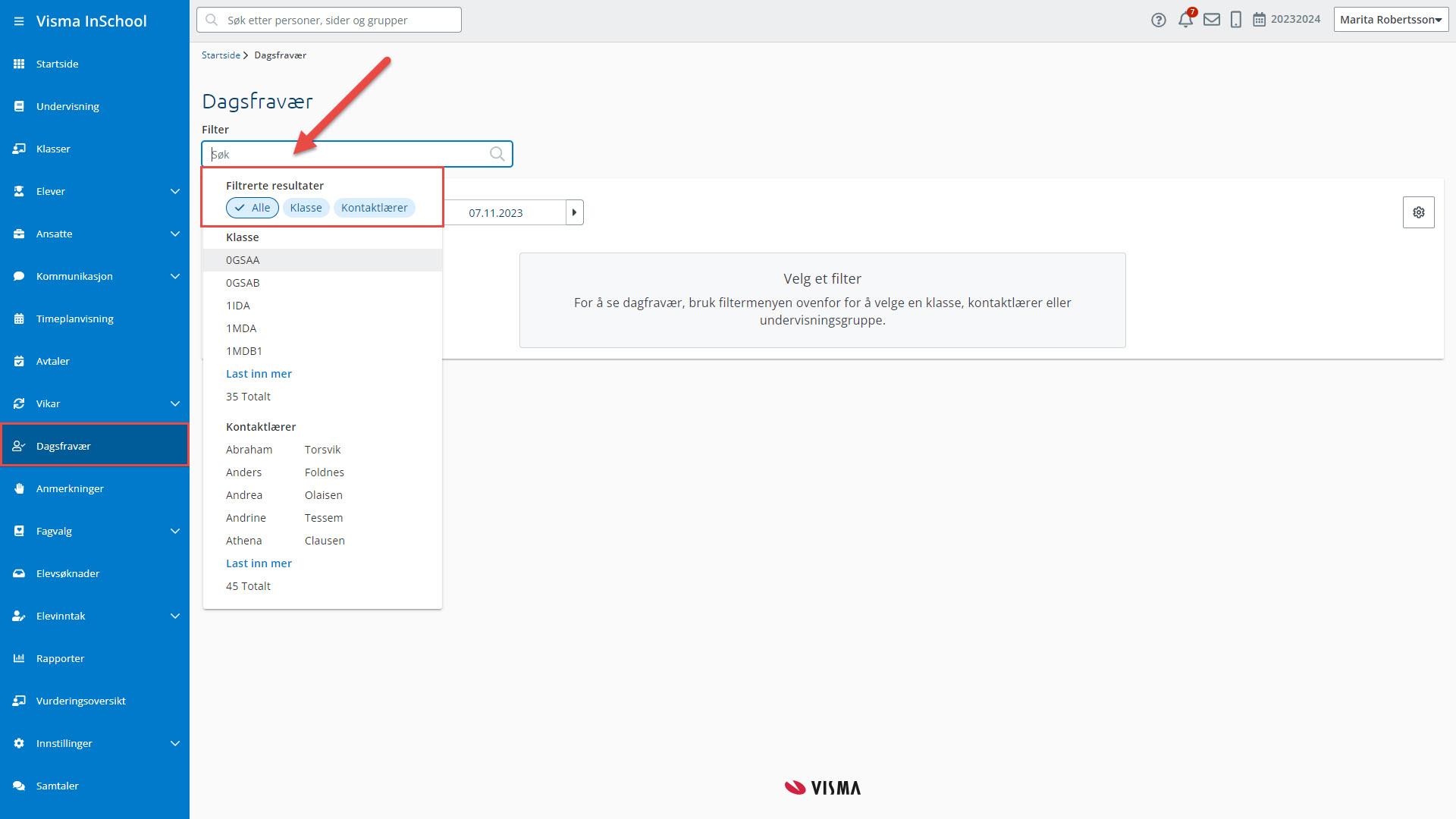Viewport: 1456px width, 819px height.
Task: Open Samtaler menu item
Action: click(95, 786)
